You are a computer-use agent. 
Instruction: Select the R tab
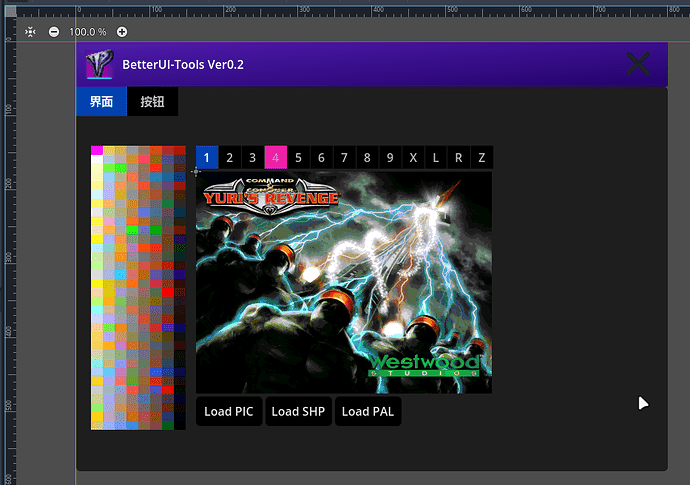point(459,158)
